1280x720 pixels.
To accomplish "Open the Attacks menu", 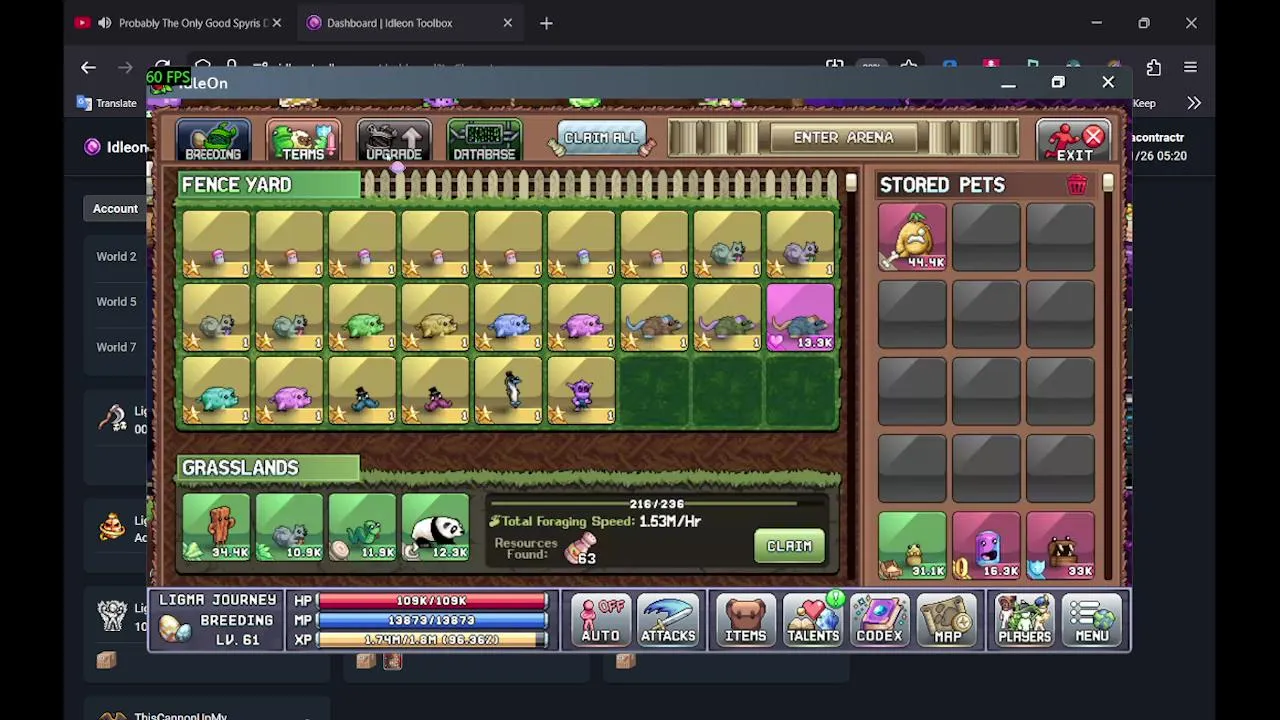I will (668, 620).
